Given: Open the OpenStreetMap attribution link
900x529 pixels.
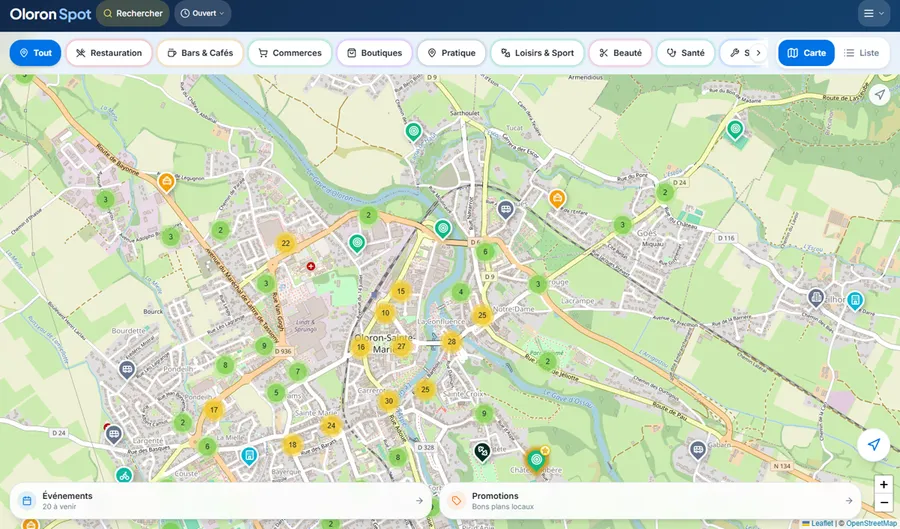Looking at the screenshot, I should coord(872,523).
